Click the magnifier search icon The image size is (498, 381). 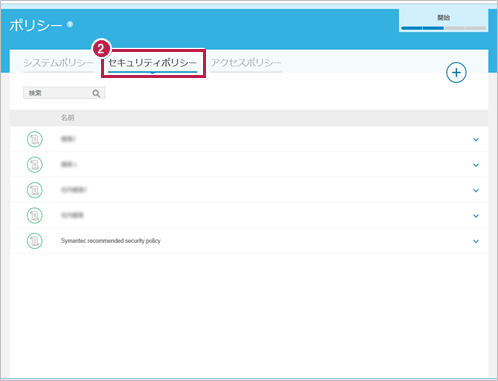(x=96, y=93)
